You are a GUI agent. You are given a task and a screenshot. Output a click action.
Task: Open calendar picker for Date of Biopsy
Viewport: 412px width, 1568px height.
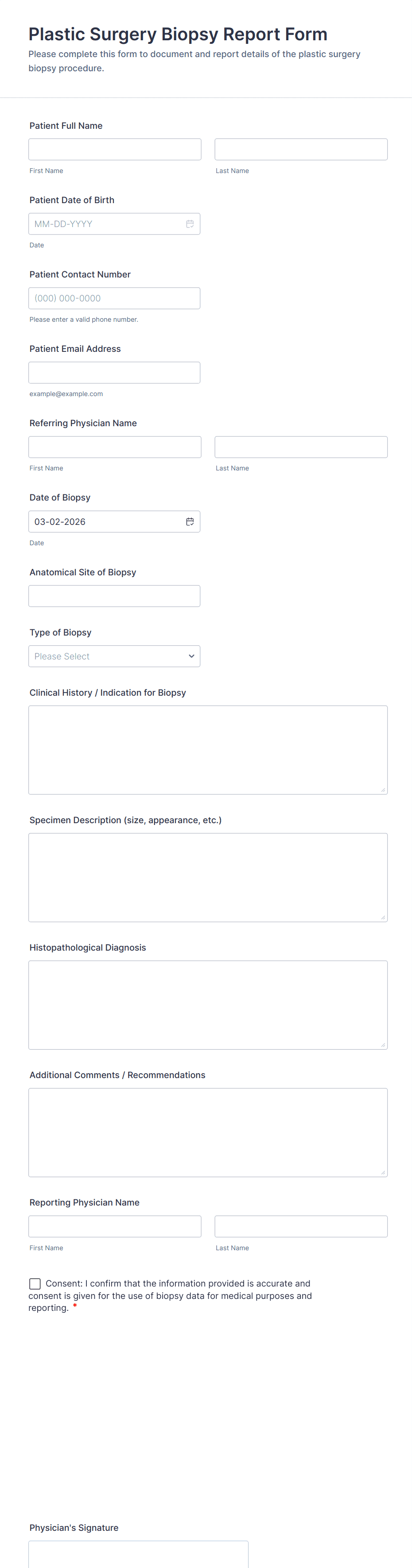point(190,522)
